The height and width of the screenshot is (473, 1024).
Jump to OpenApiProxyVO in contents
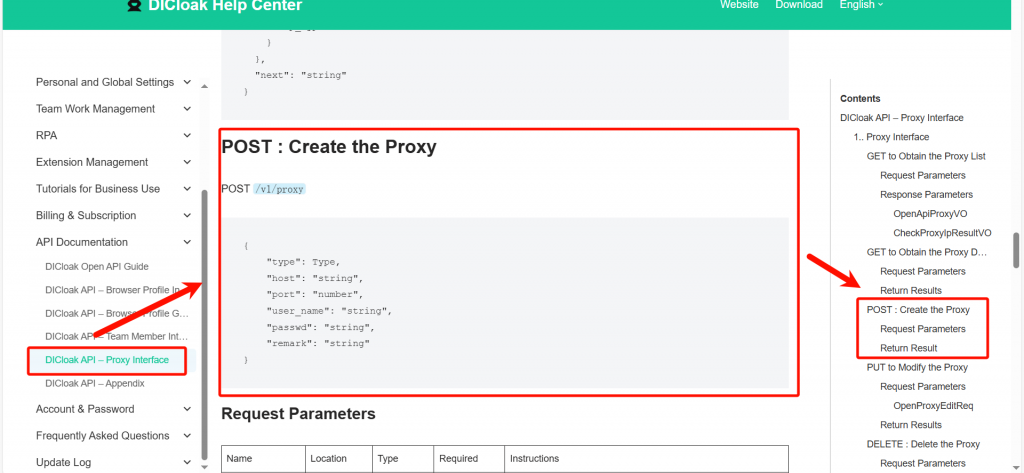pyautogui.click(x=930, y=214)
